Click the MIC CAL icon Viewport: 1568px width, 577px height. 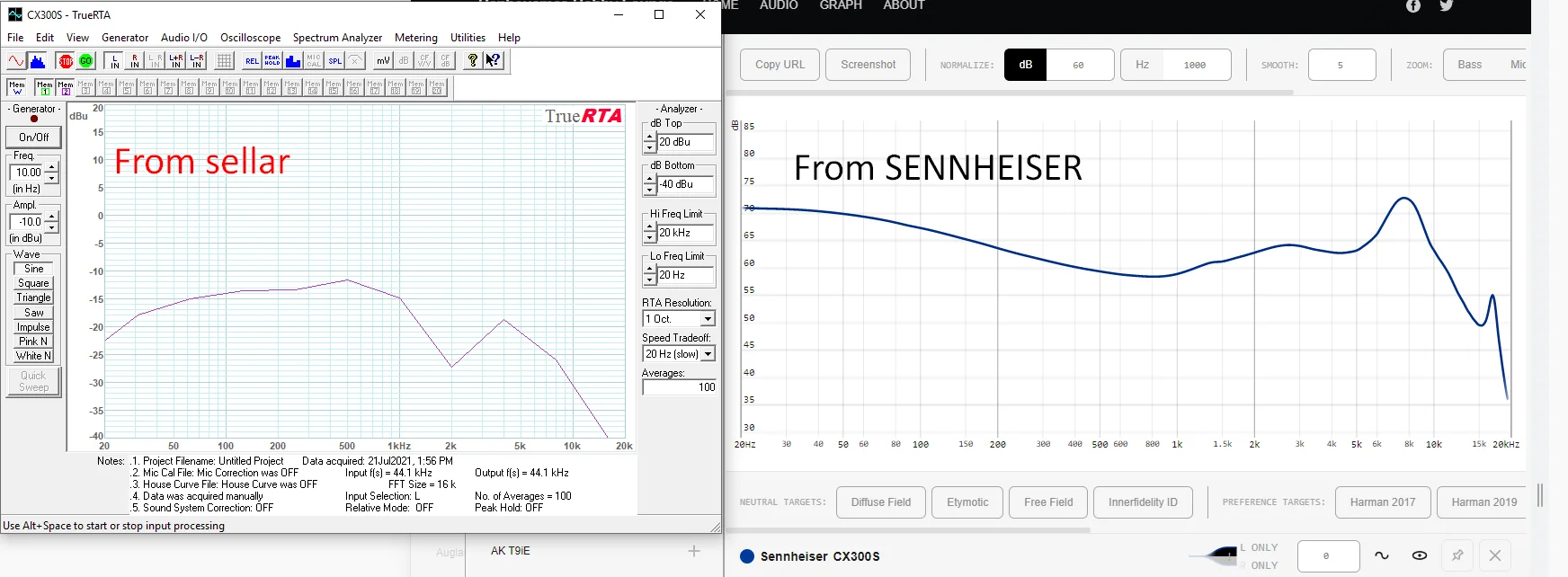(313, 61)
